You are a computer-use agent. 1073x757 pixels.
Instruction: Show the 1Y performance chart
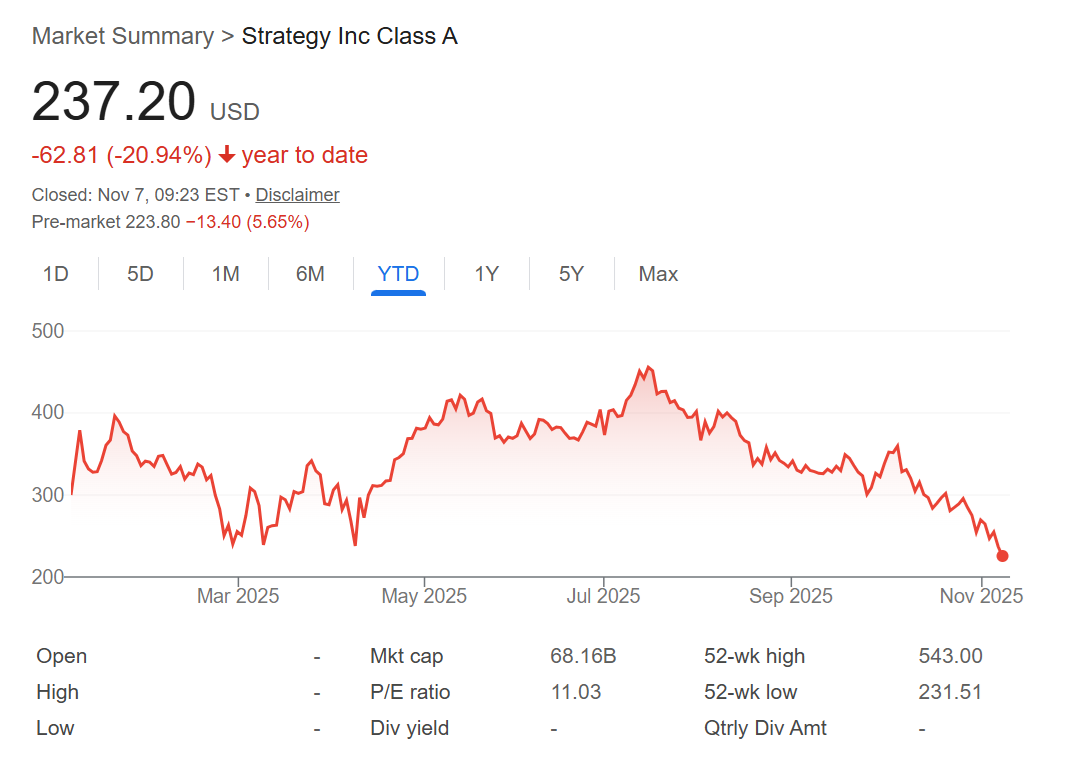coord(486,273)
